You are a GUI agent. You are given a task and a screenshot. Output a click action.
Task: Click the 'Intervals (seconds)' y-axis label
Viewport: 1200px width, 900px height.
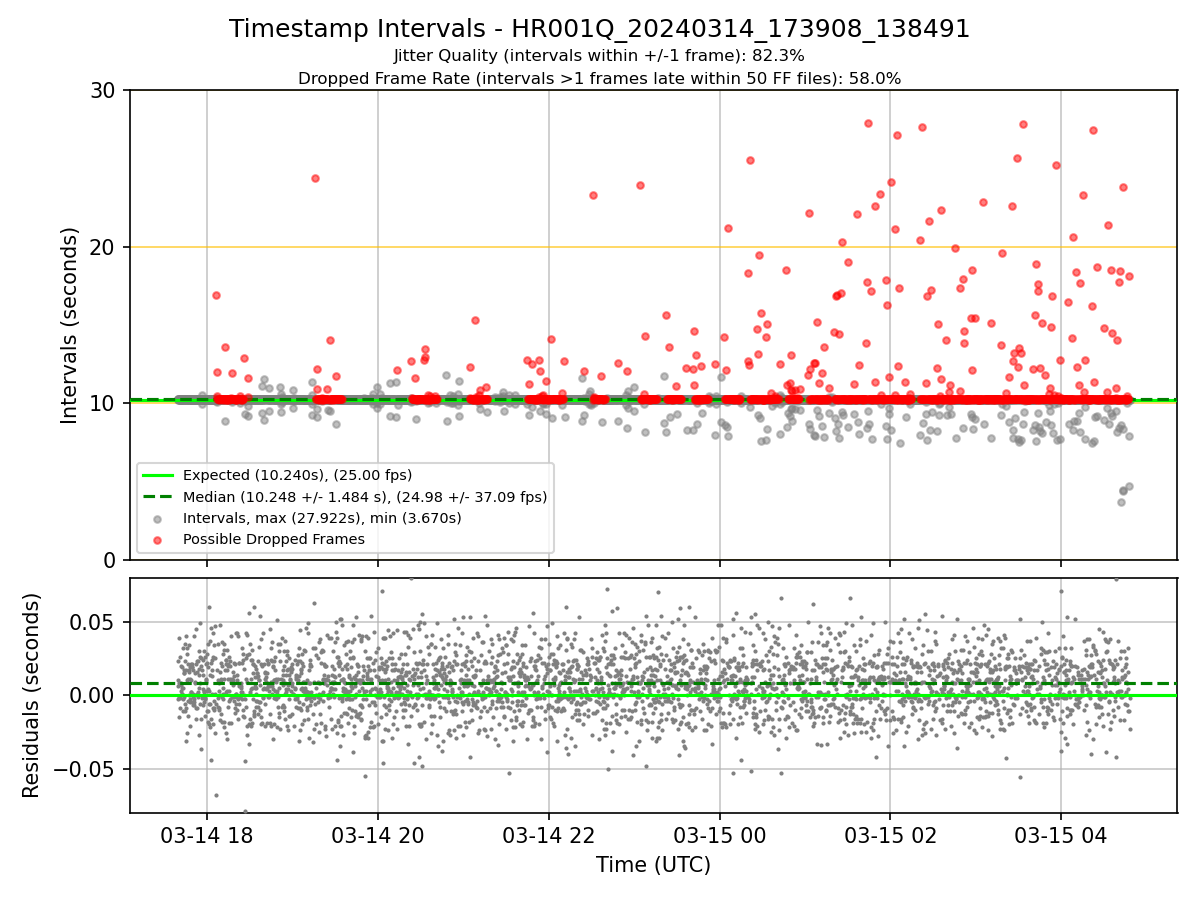point(70,325)
